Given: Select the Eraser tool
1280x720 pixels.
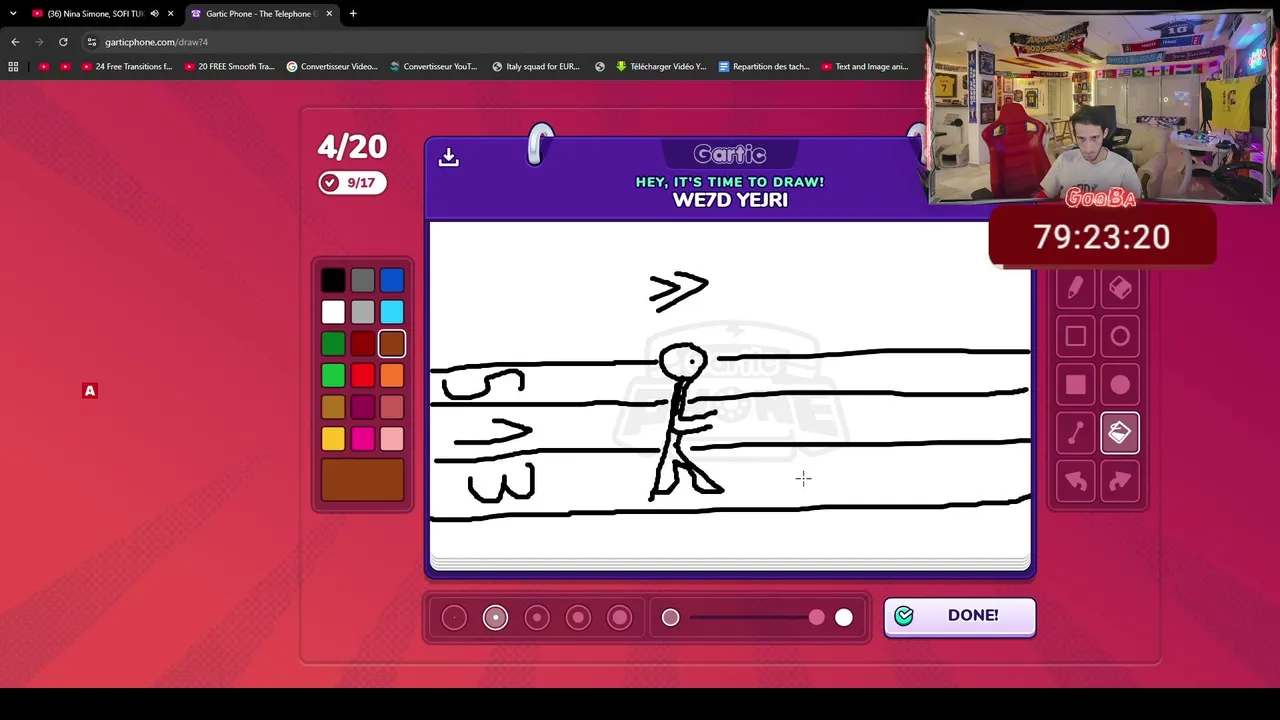Looking at the screenshot, I should [x=1120, y=289].
